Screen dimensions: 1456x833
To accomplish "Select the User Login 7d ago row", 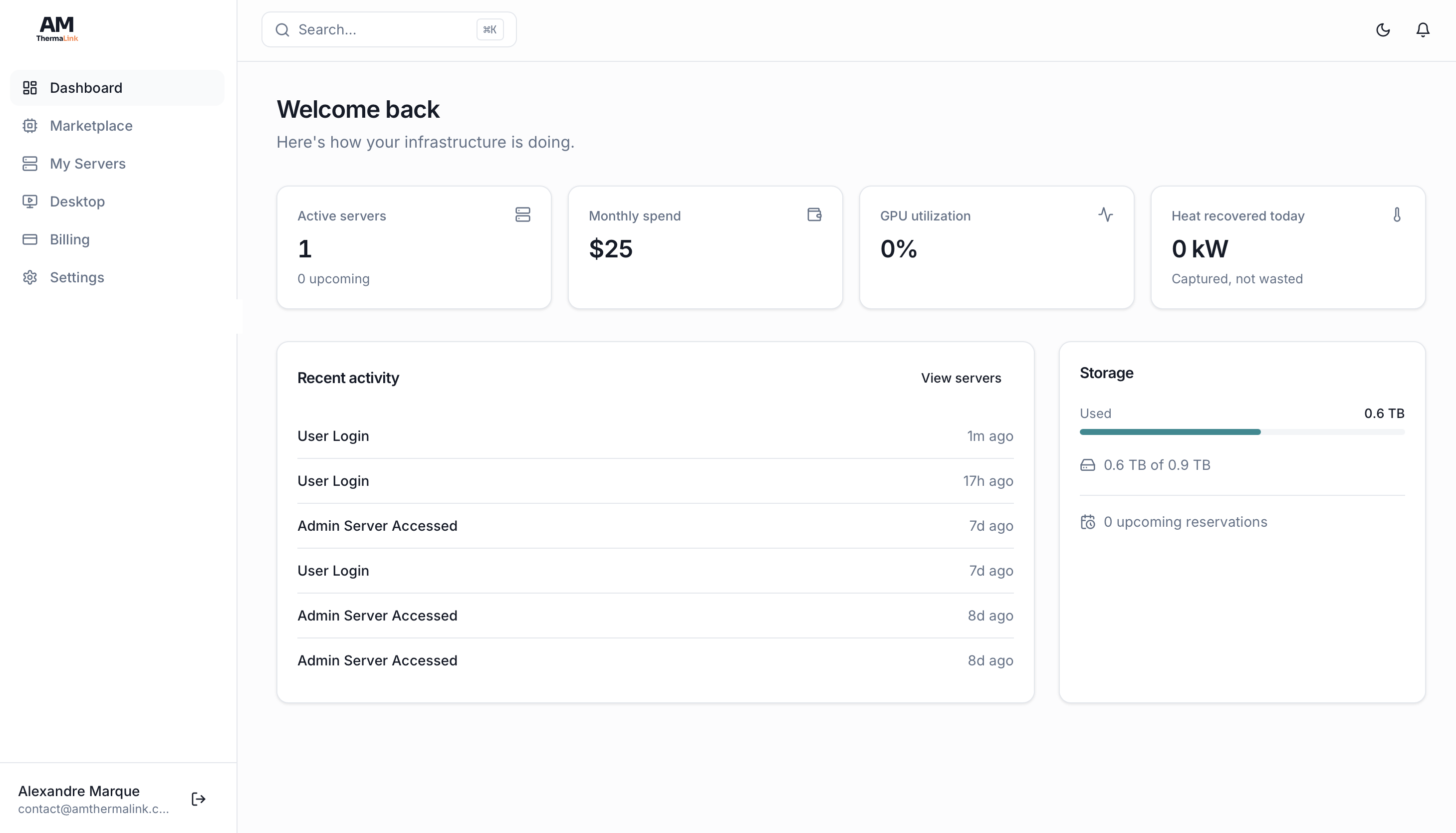I will click(x=655, y=571).
